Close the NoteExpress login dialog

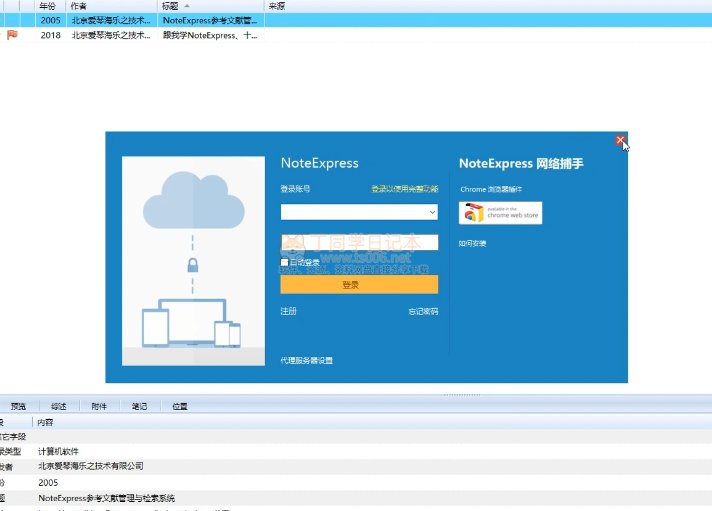pyautogui.click(x=620, y=141)
